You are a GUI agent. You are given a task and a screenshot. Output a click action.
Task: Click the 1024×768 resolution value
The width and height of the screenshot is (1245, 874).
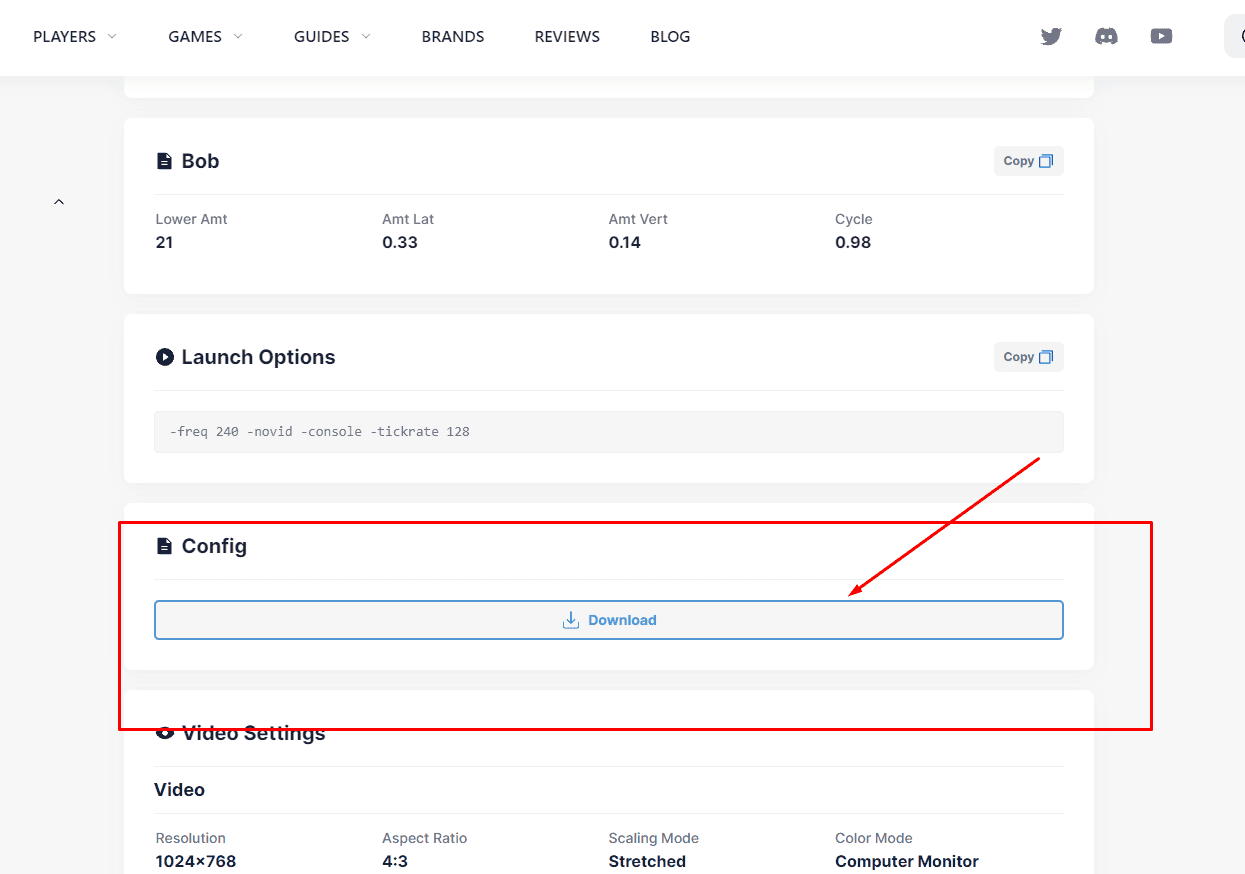pos(196,861)
